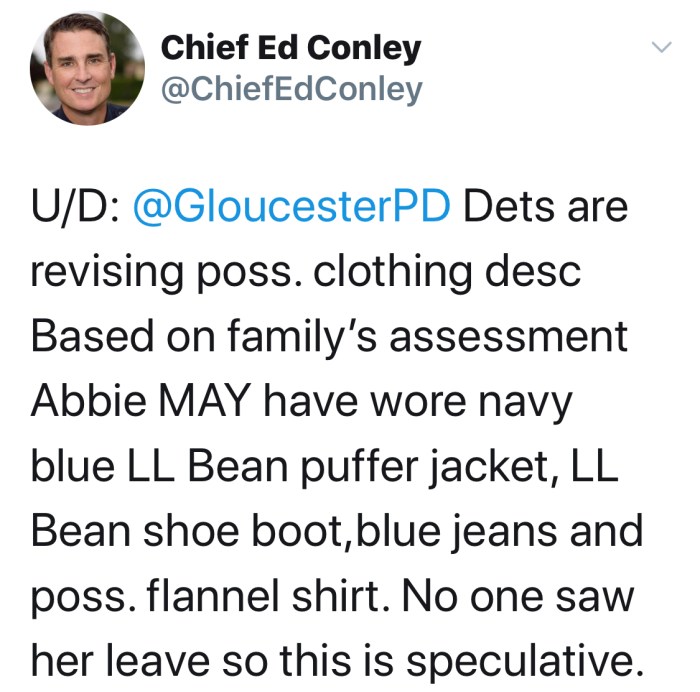Click the @ChiefEdConley handle
700x692 pixels.
291,90
